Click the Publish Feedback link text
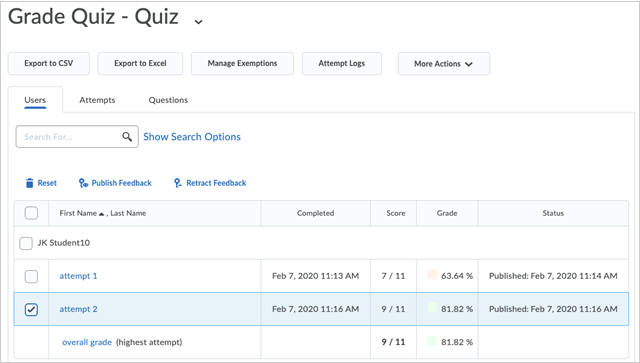Screen dimensions: 640x363 (122, 183)
